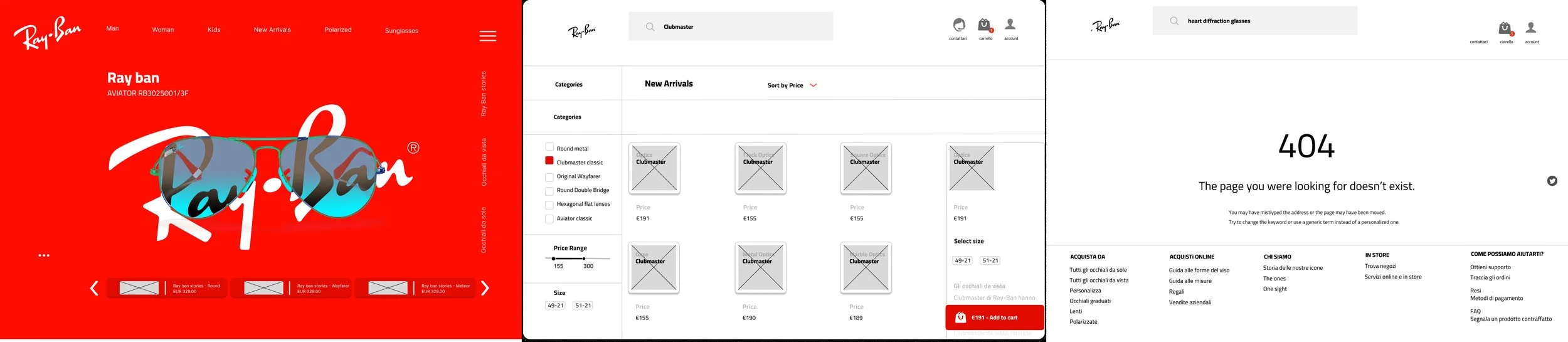Check the Aviator classic category
This screenshot has width=1568, height=342.
[x=549, y=219]
